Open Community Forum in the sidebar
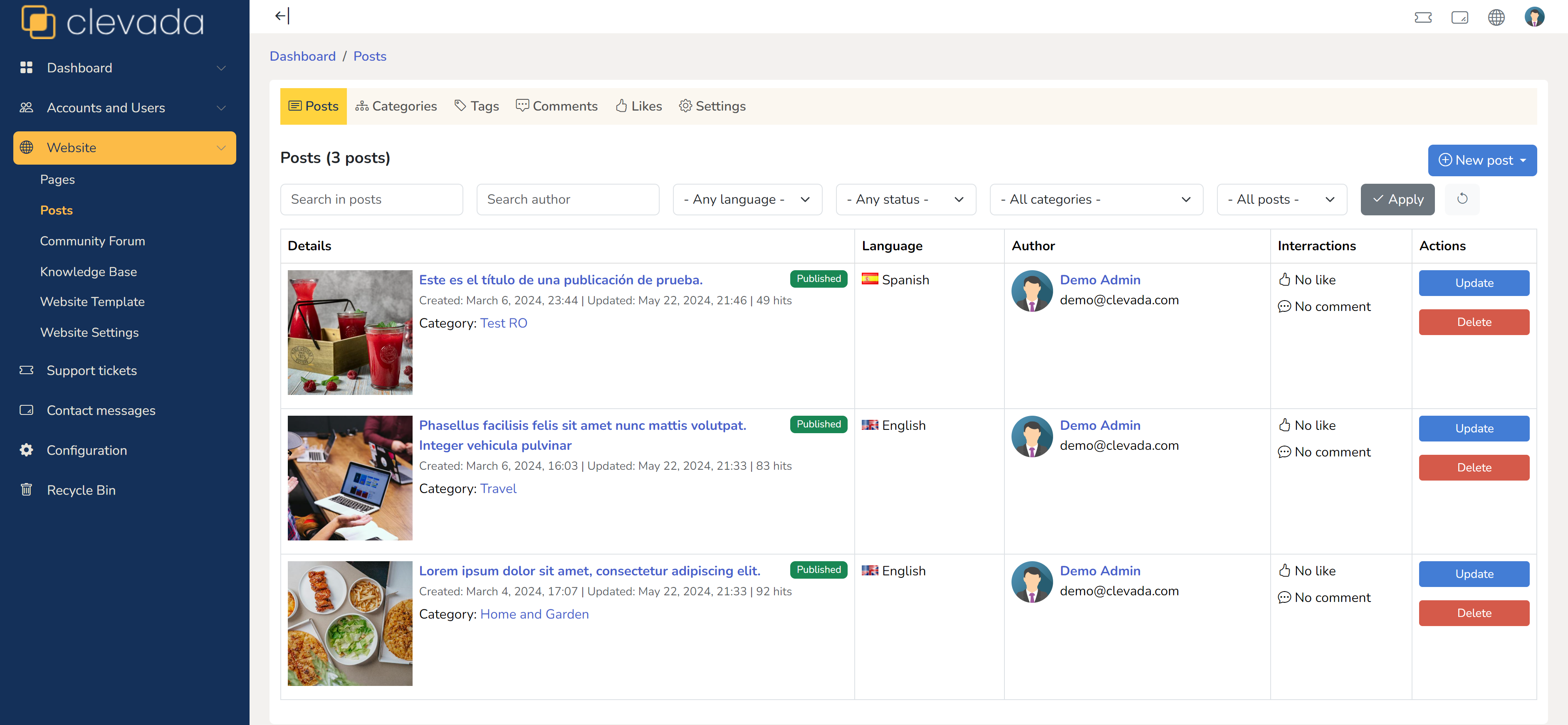This screenshot has width=1568, height=725. 92,241
